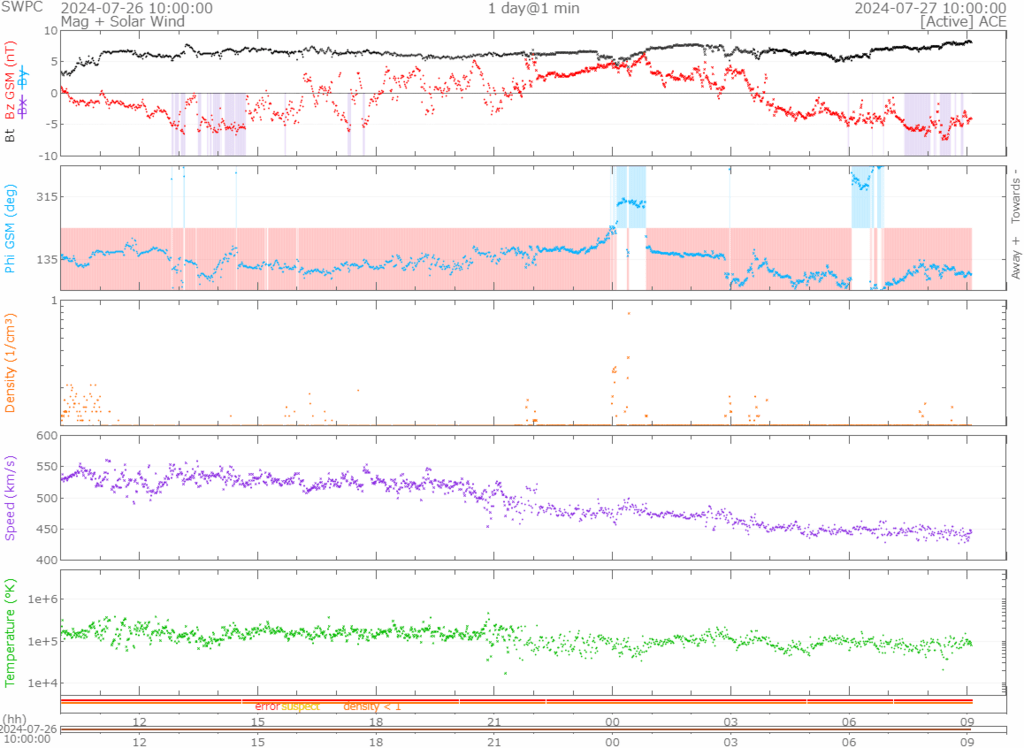Click the Towards - sector label
This screenshot has width=1024, height=748.
click(1016, 196)
